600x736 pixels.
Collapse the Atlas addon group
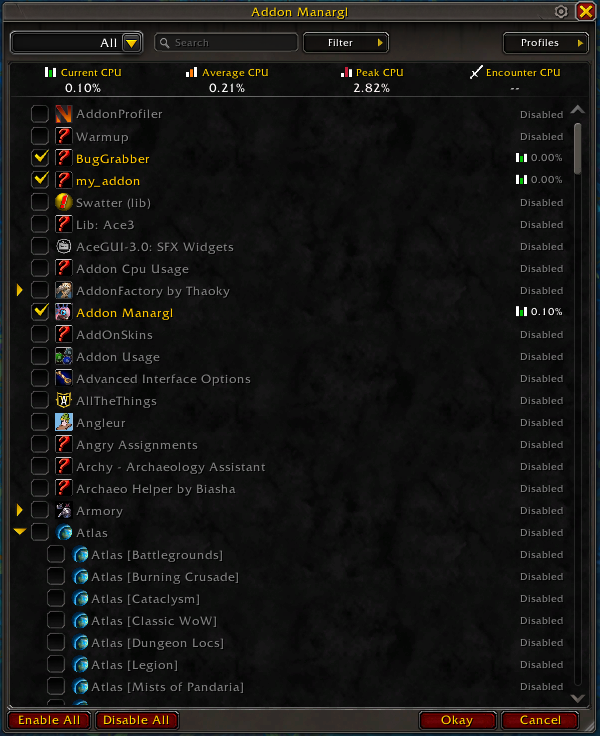pos(20,531)
